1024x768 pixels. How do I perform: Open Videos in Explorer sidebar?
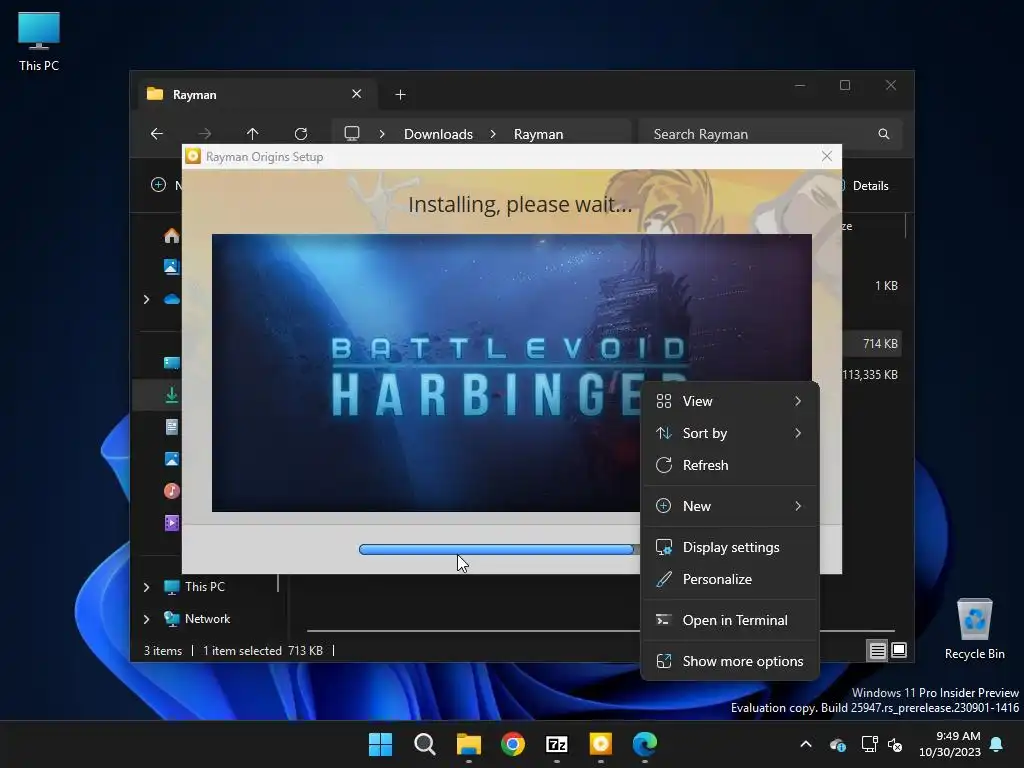coord(172,523)
